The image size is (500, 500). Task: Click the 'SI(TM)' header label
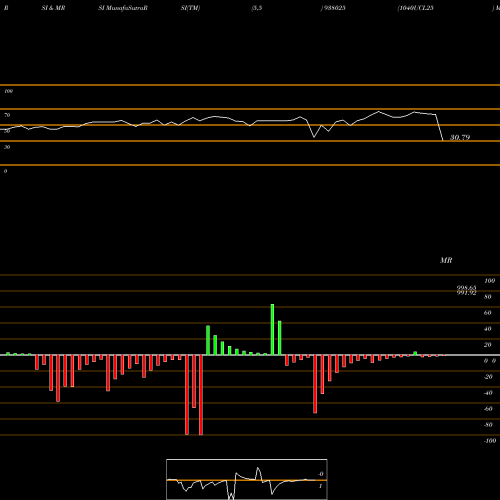[190, 8]
